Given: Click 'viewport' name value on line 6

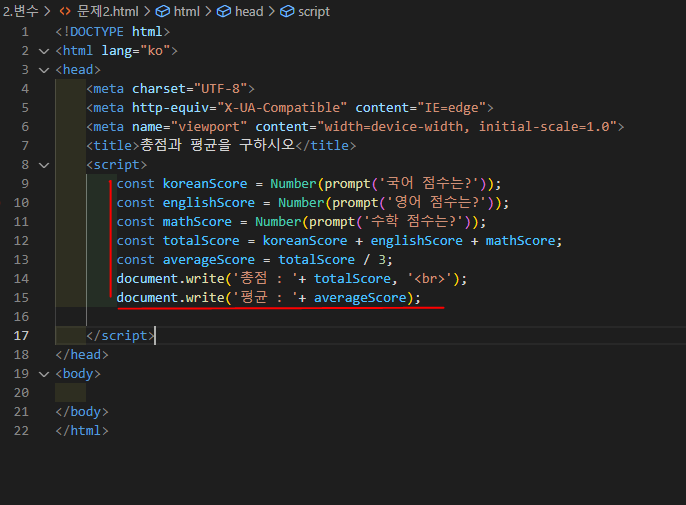Looking at the screenshot, I should pos(209,127).
